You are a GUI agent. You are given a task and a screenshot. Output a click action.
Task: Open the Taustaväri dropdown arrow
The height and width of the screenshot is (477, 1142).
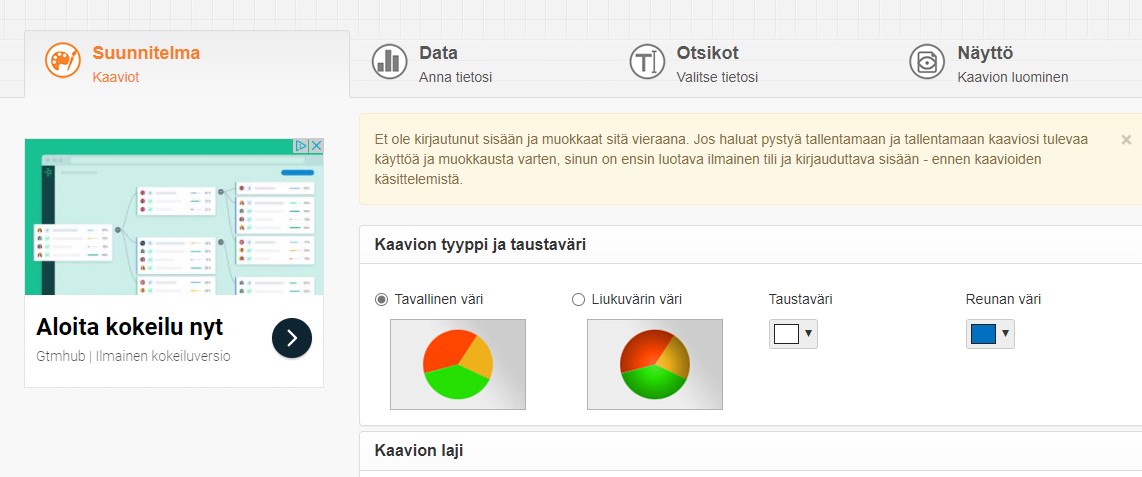pyautogui.click(x=808, y=334)
